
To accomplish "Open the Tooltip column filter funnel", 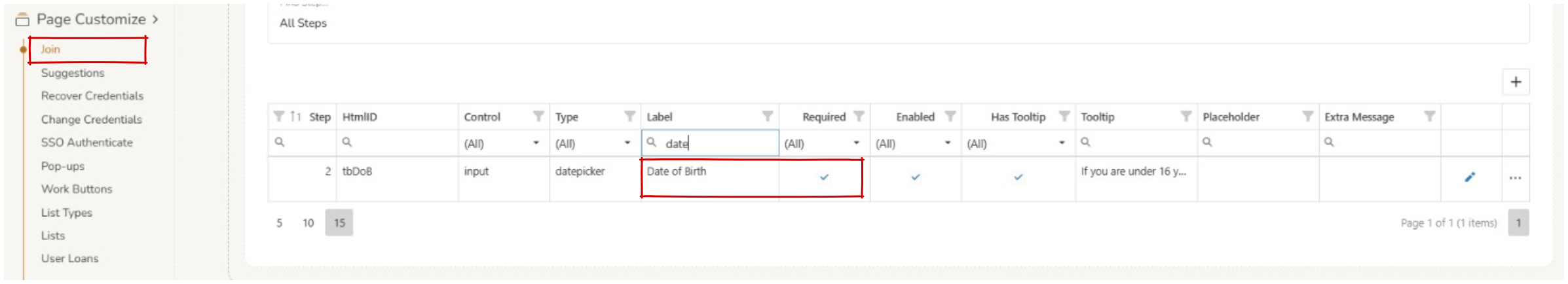I will point(1185,116).
